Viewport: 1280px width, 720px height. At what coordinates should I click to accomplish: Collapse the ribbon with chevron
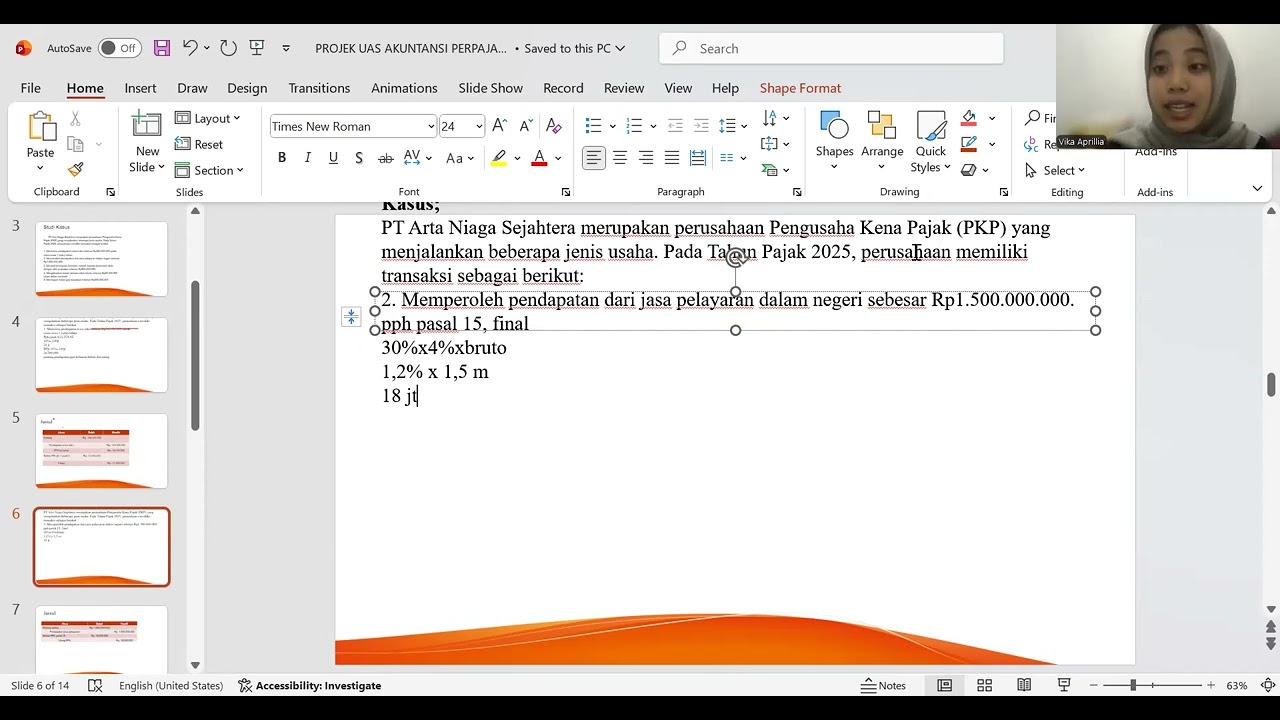[x=1257, y=188]
